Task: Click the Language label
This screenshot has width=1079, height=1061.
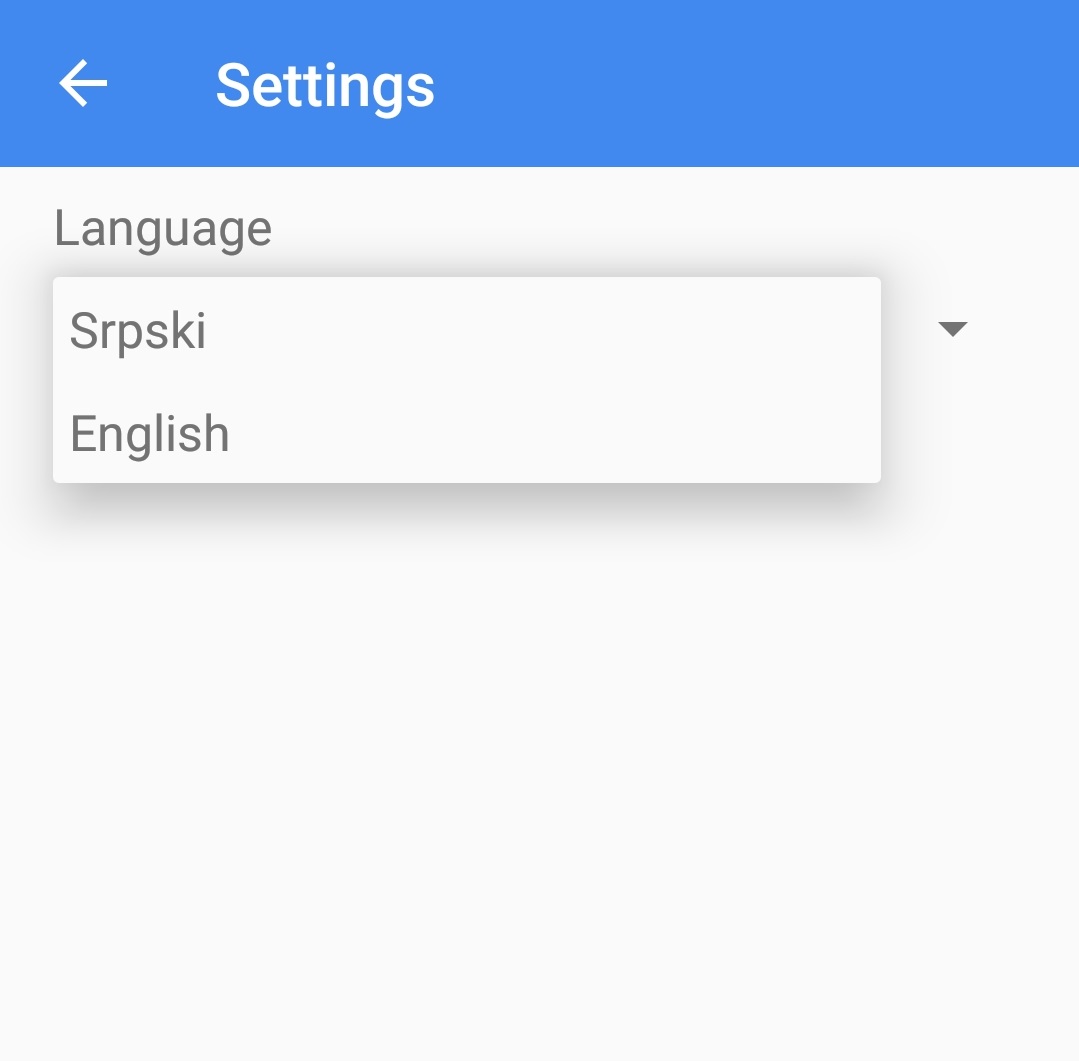Action: click(163, 228)
